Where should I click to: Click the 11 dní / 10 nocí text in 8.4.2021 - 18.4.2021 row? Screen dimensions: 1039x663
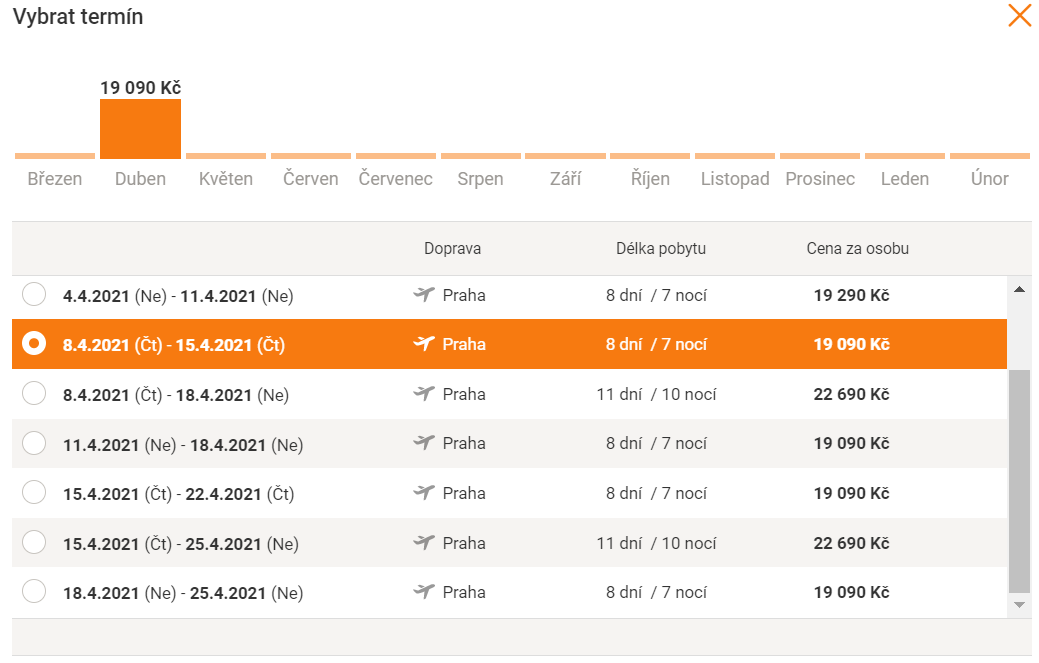click(656, 395)
